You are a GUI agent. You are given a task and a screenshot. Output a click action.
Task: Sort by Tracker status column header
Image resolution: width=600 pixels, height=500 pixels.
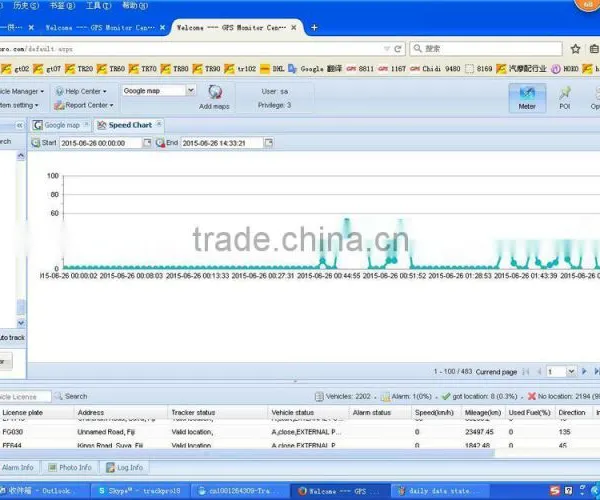217,412
